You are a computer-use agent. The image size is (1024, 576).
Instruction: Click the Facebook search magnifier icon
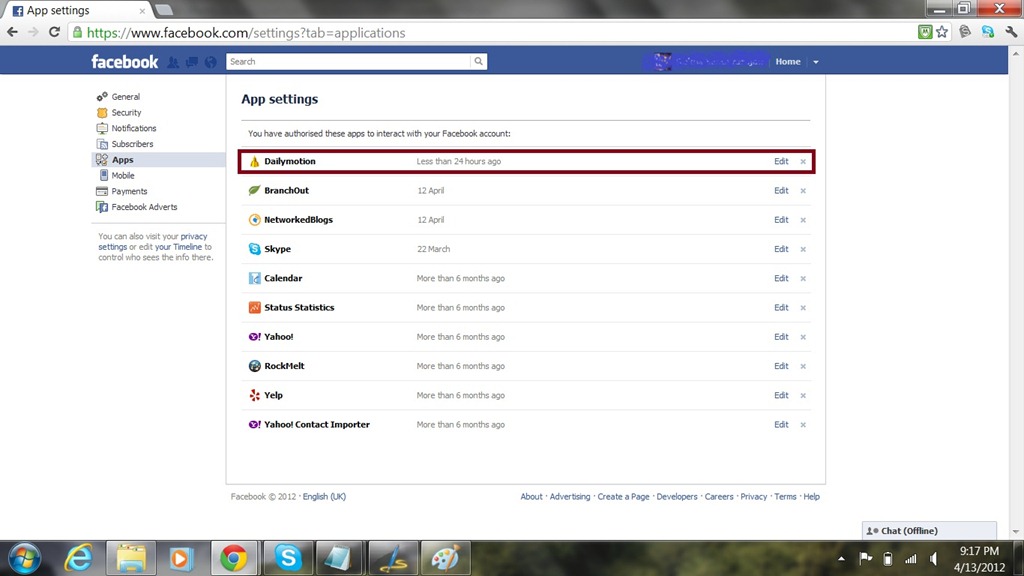point(479,62)
